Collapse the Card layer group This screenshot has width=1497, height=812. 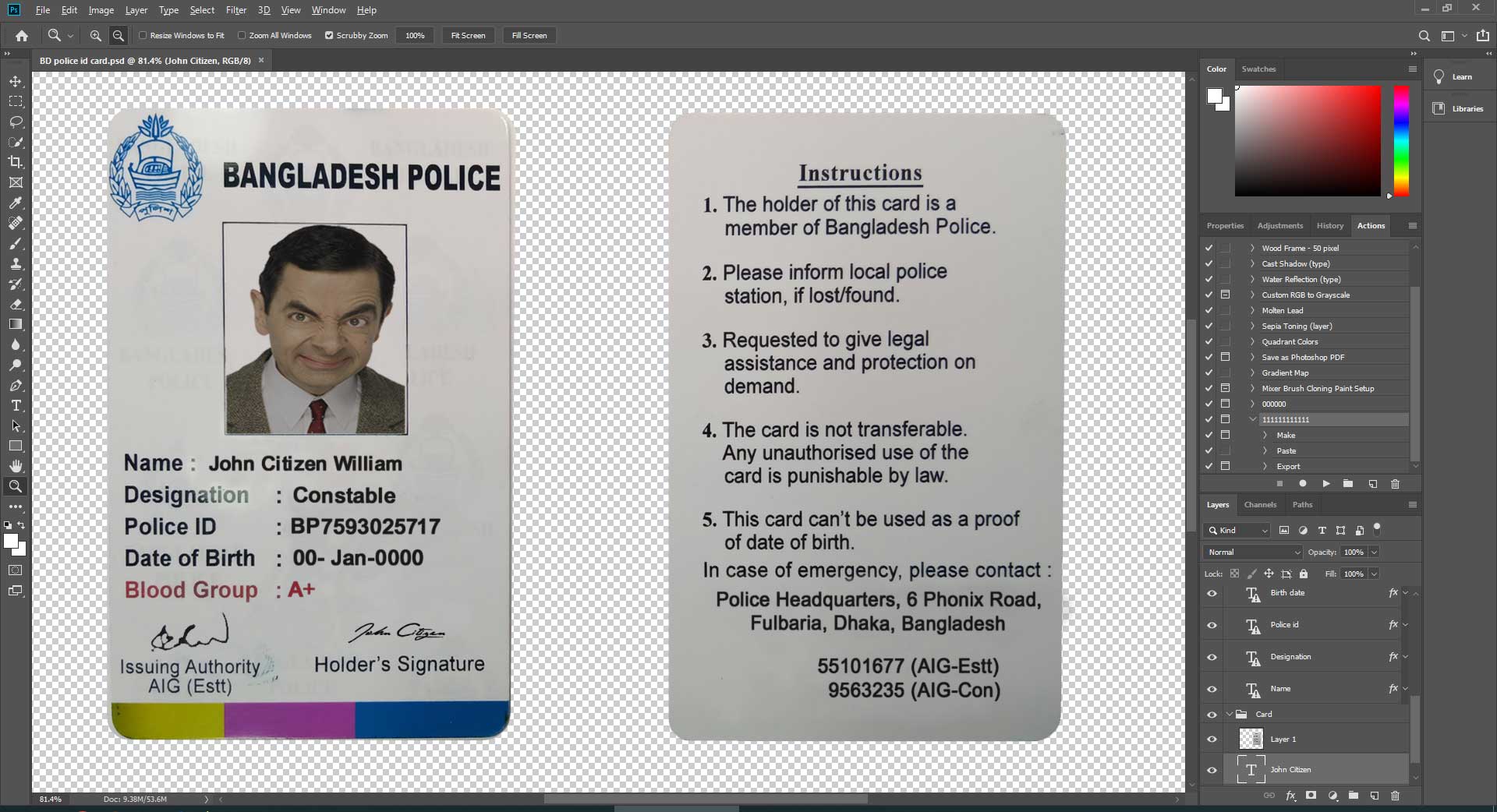click(1230, 715)
